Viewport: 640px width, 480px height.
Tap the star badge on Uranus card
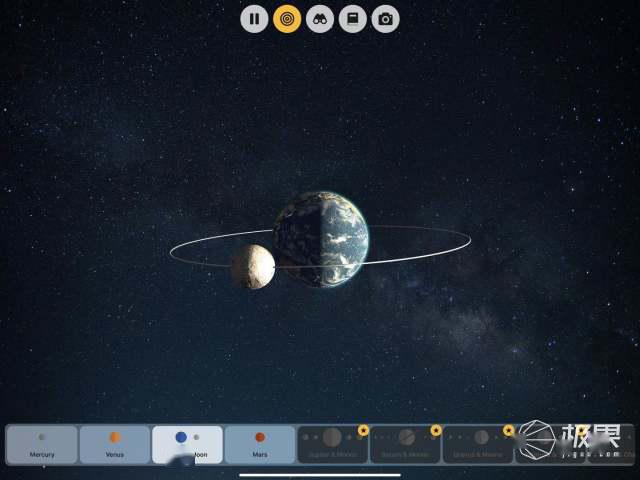(x=509, y=430)
